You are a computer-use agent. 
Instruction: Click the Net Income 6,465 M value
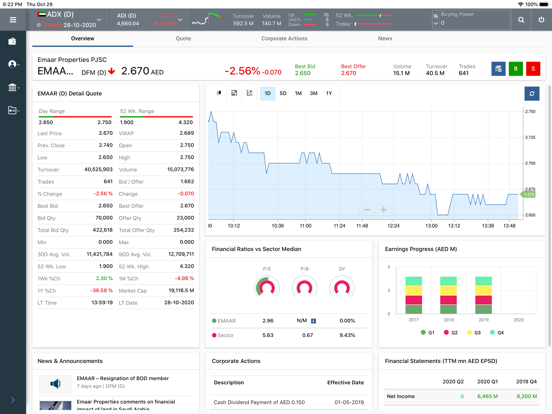click(x=487, y=396)
